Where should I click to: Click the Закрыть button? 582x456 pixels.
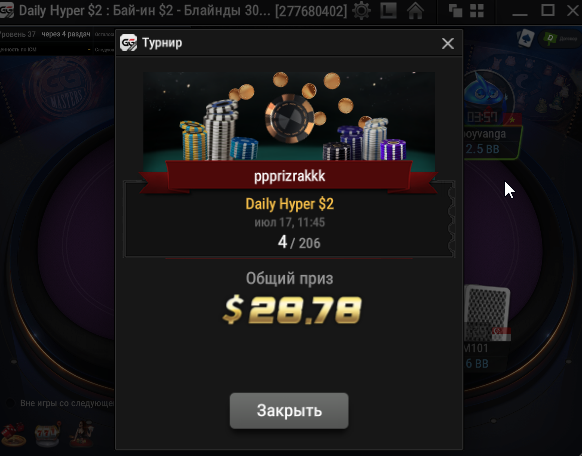[289, 411]
